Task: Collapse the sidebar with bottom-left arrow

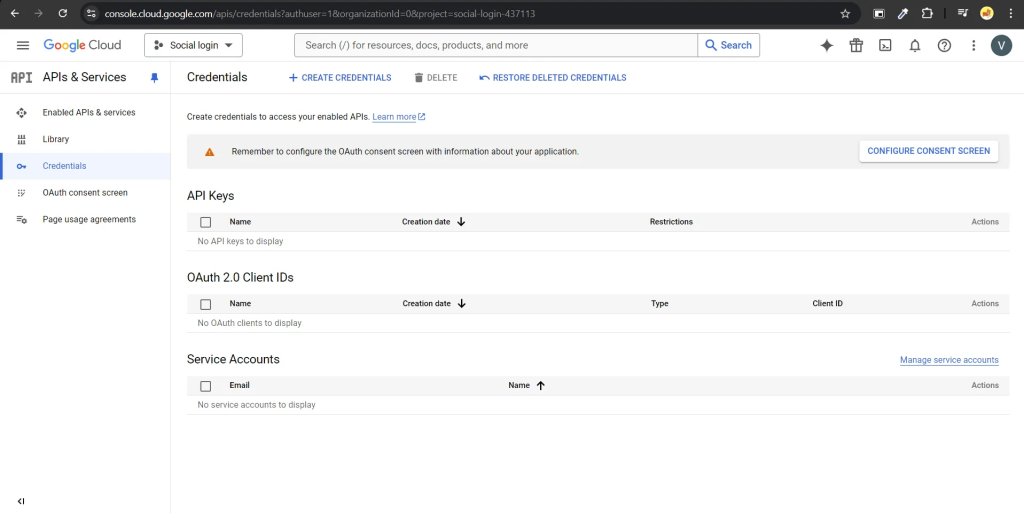Action: (21, 501)
